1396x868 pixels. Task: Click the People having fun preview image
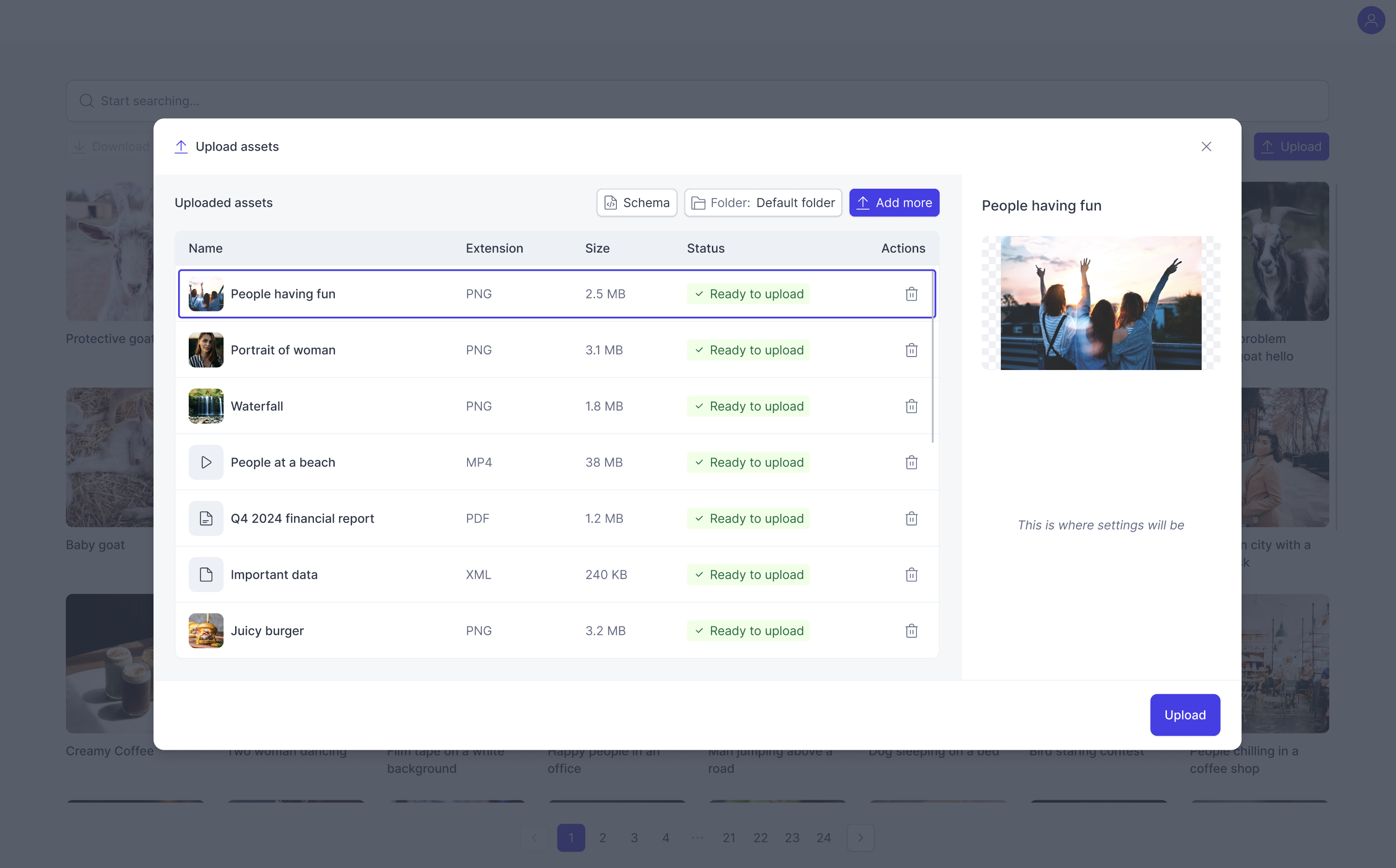[1100, 303]
